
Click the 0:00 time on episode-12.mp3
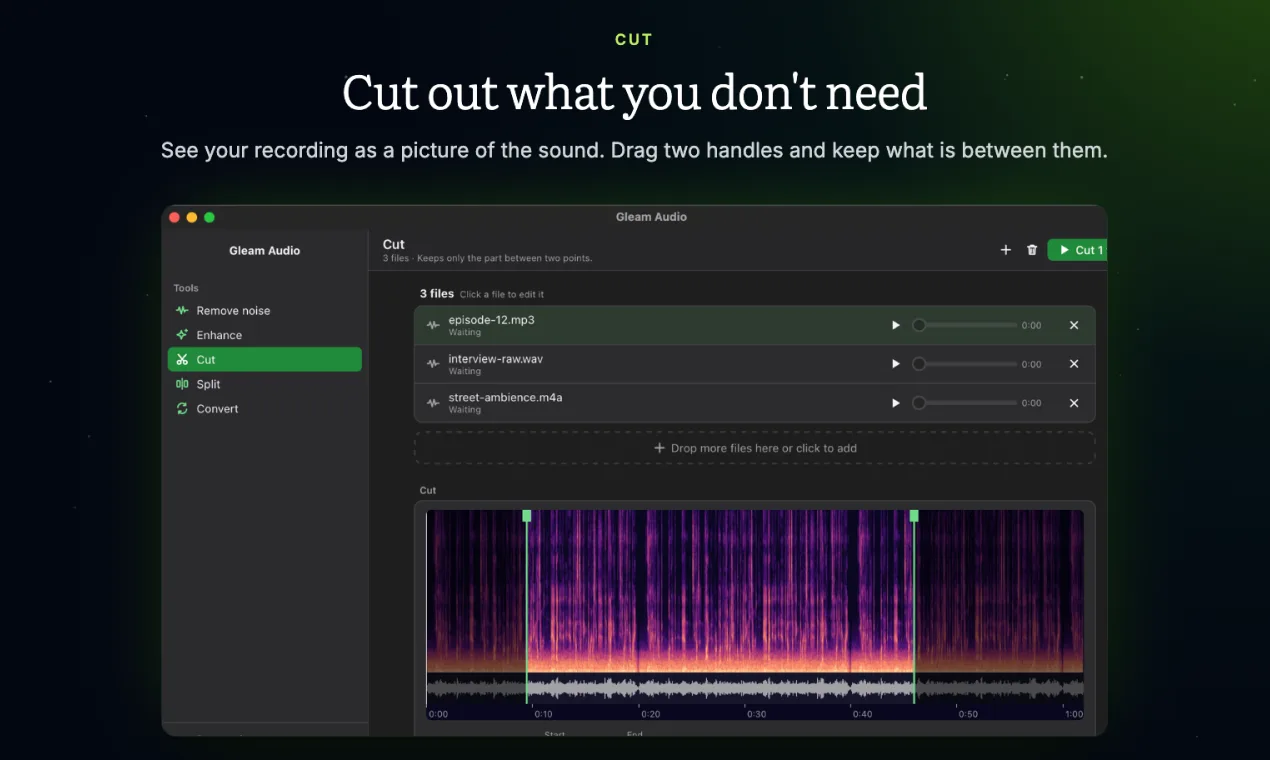[x=1031, y=326]
